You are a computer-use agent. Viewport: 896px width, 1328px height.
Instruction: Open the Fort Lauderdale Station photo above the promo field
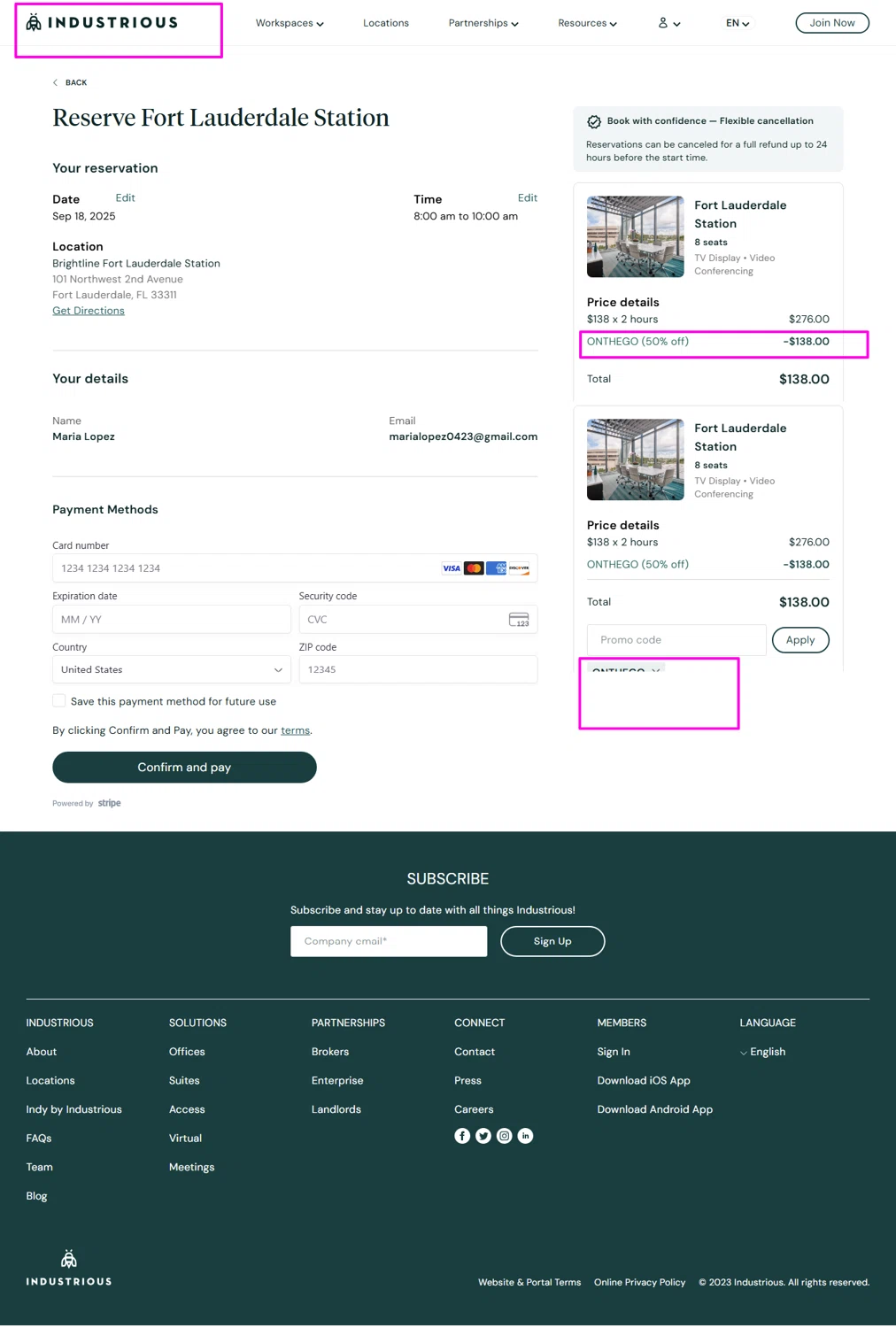point(636,459)
